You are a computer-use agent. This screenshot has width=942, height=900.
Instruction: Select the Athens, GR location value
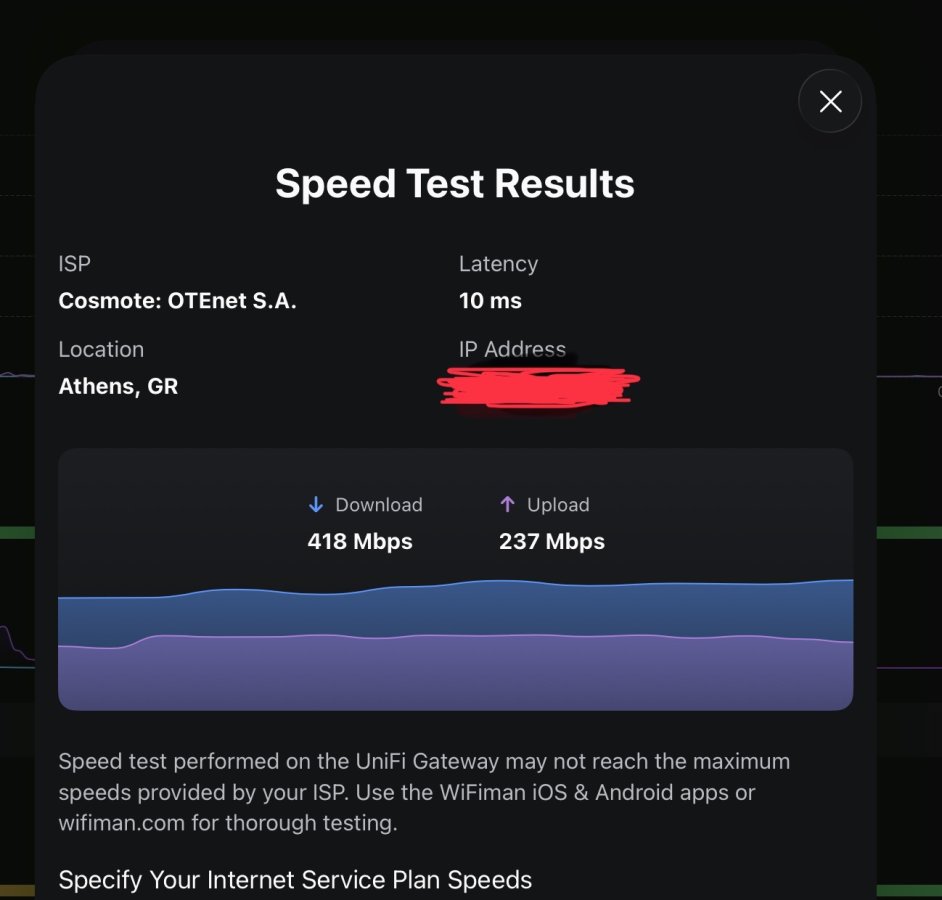118,386
